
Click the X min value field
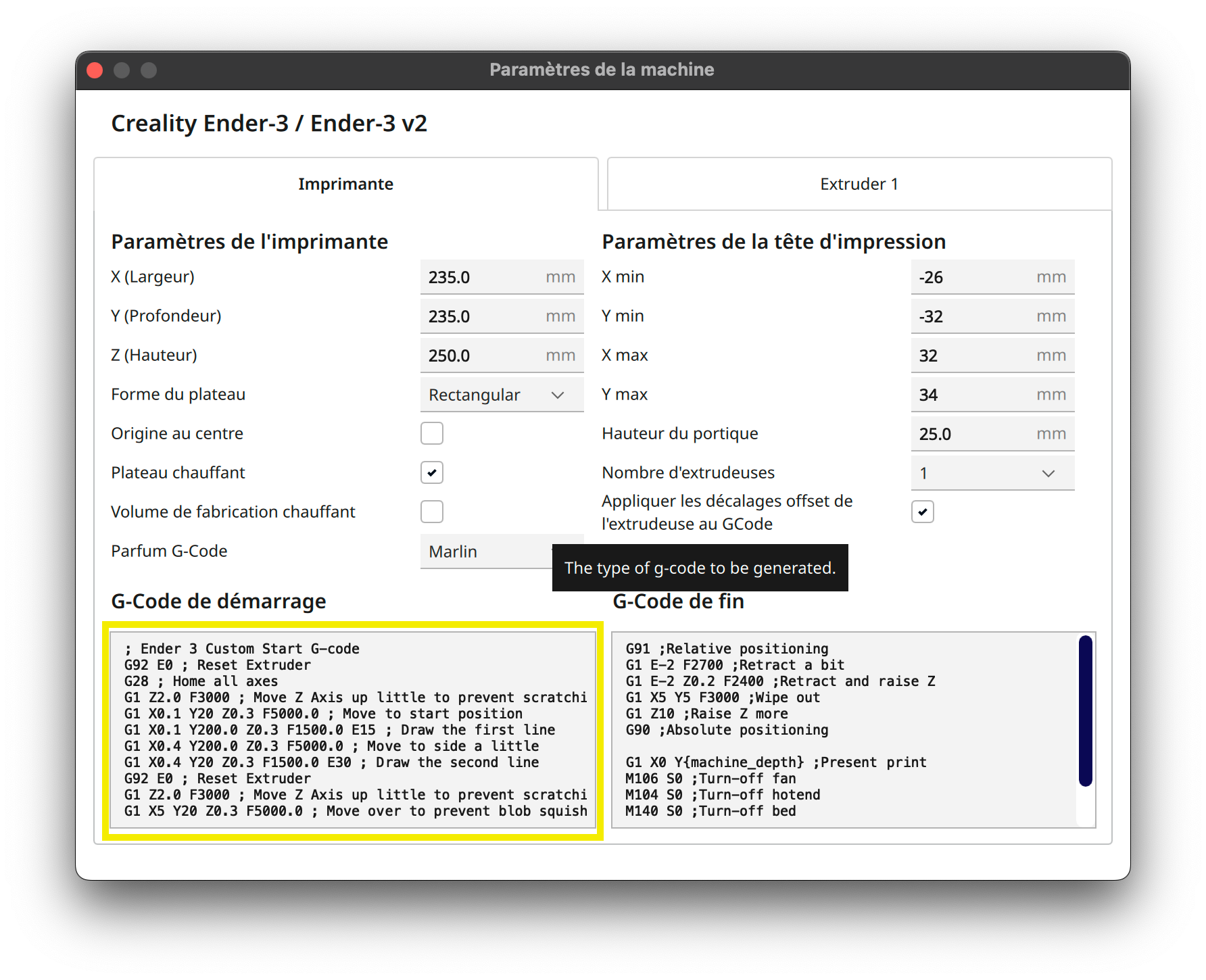[x=992, y=277]
